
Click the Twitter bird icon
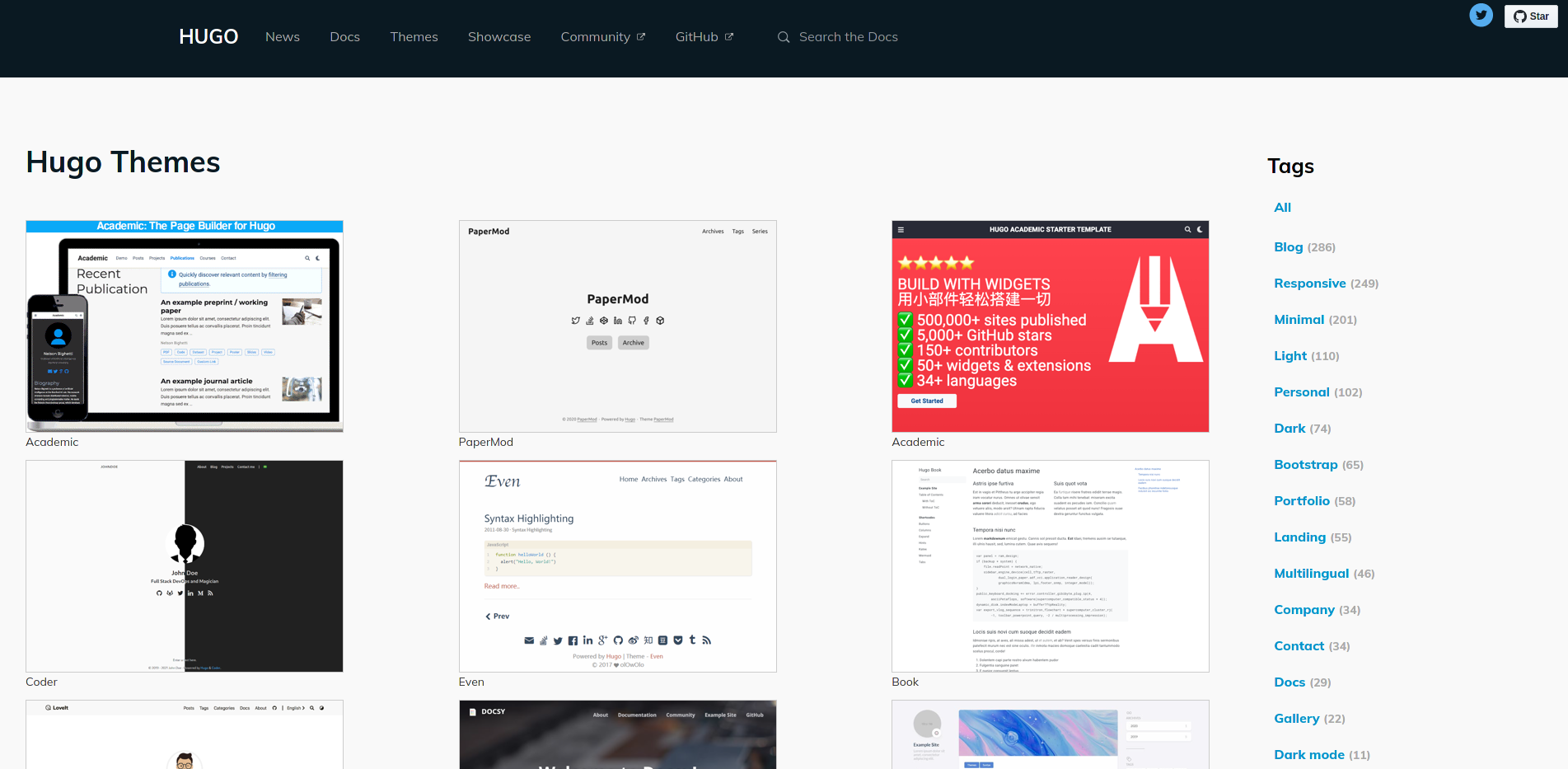coord(1481,15)
